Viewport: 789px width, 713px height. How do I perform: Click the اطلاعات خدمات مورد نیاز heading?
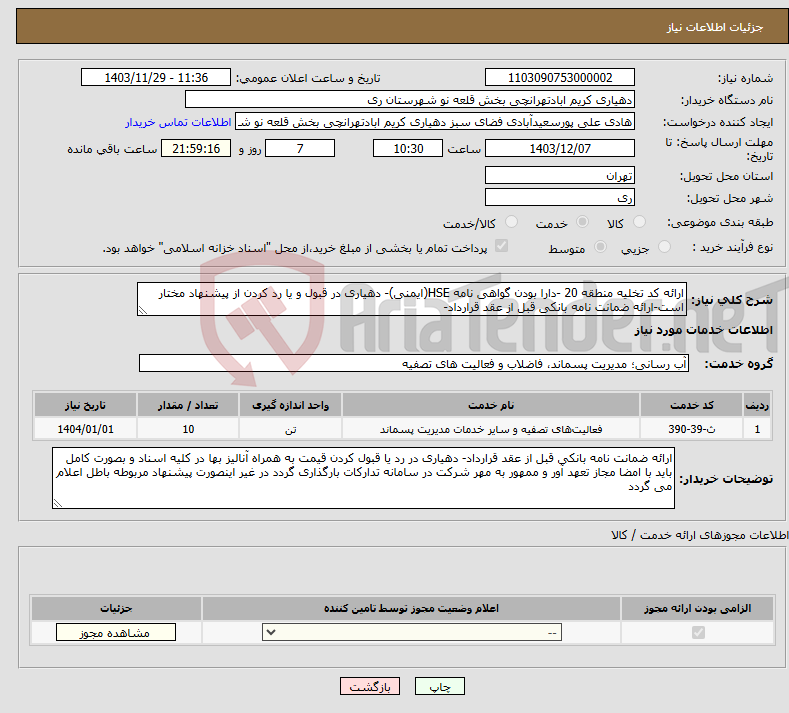click(x=703, y=330)
